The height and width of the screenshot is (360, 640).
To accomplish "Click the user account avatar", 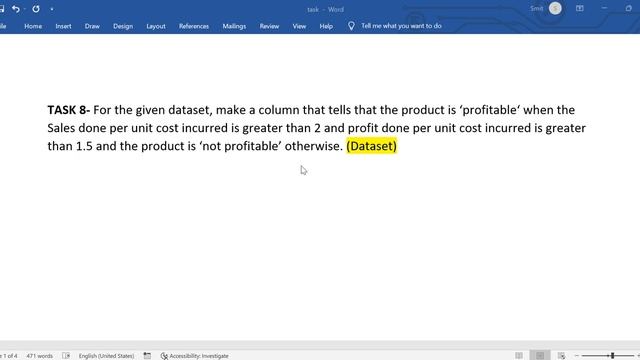I will [x=555, y=8].
